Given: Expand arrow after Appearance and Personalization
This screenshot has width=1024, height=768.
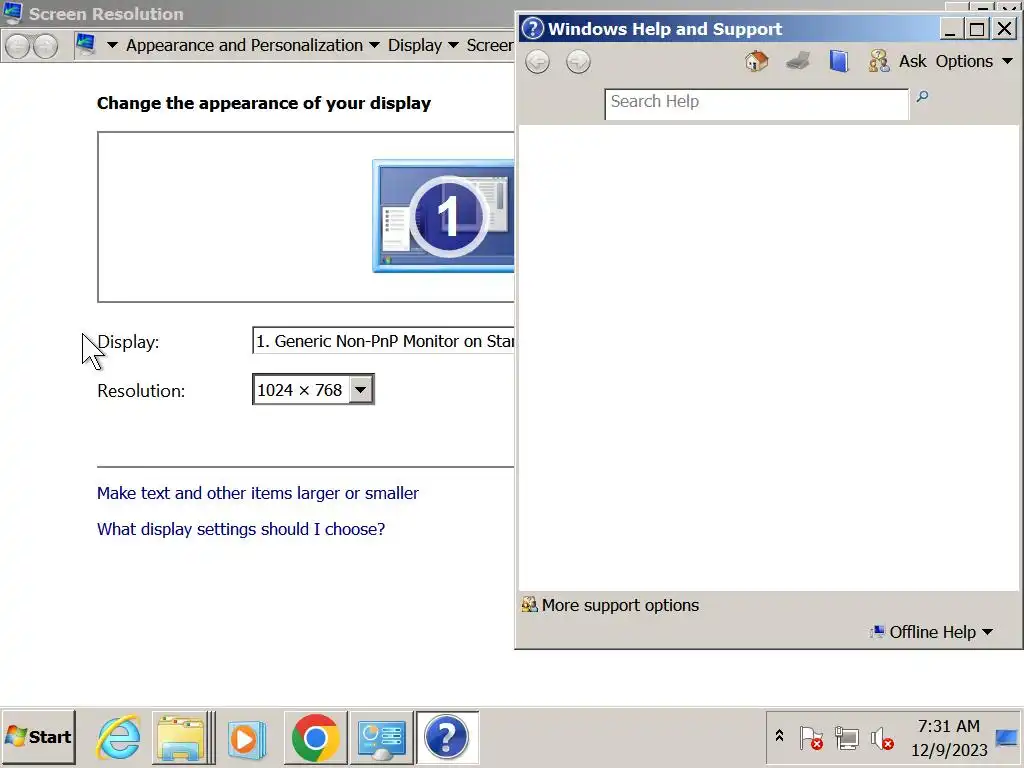Looking at the screenshot, I should click(374, 45).
